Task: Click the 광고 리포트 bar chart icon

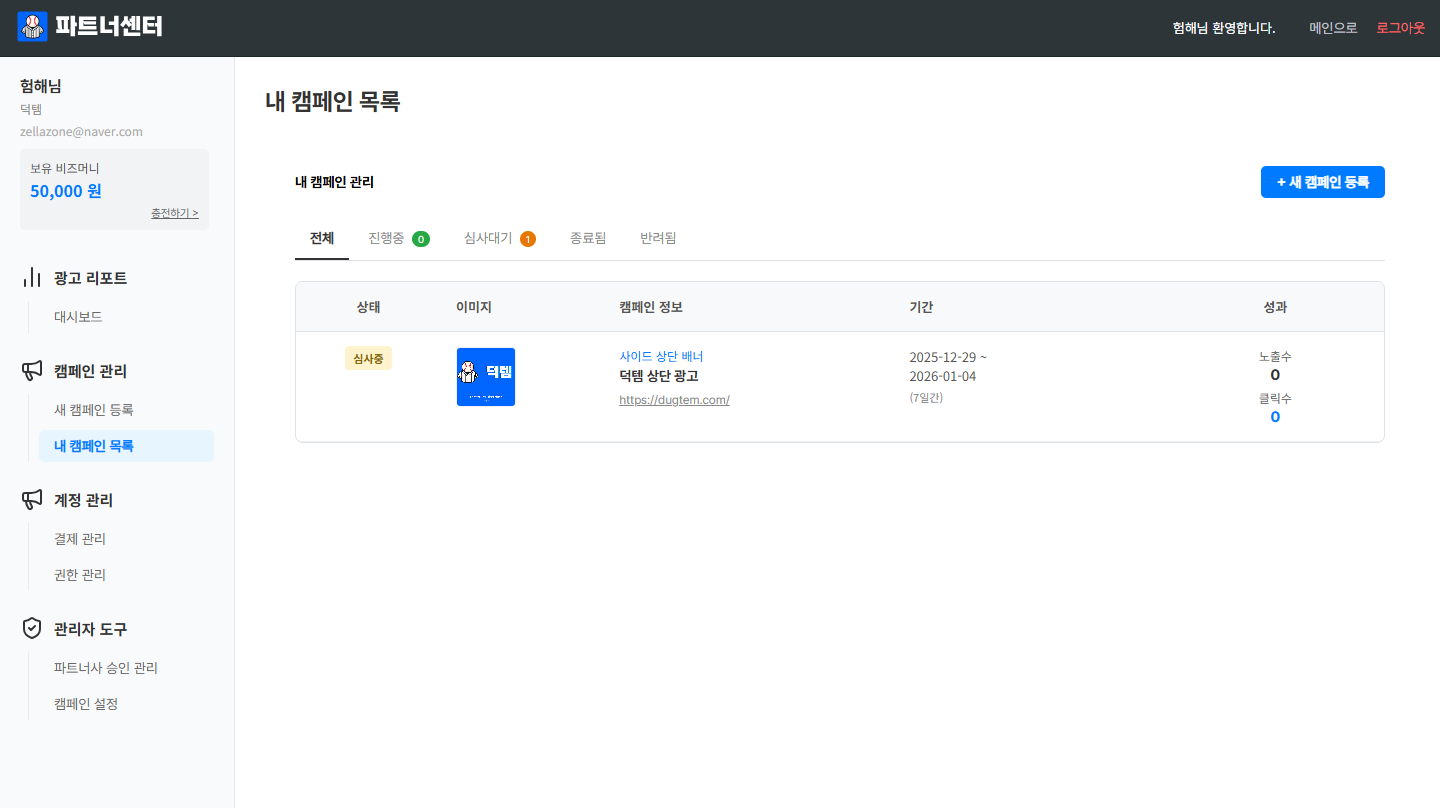Action: [x=32, y=278]
